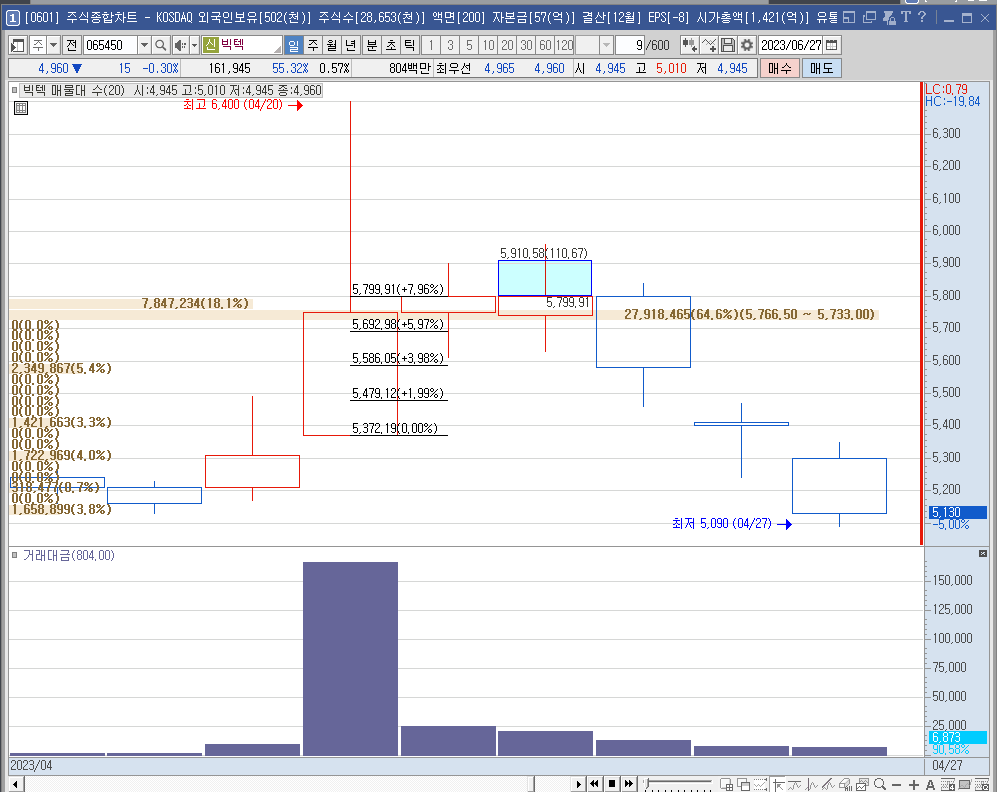Expand the 빅텍 stock name combo corner
Image resolution: width=997 pixels, height=792 pixels.
tap(277, 48)
